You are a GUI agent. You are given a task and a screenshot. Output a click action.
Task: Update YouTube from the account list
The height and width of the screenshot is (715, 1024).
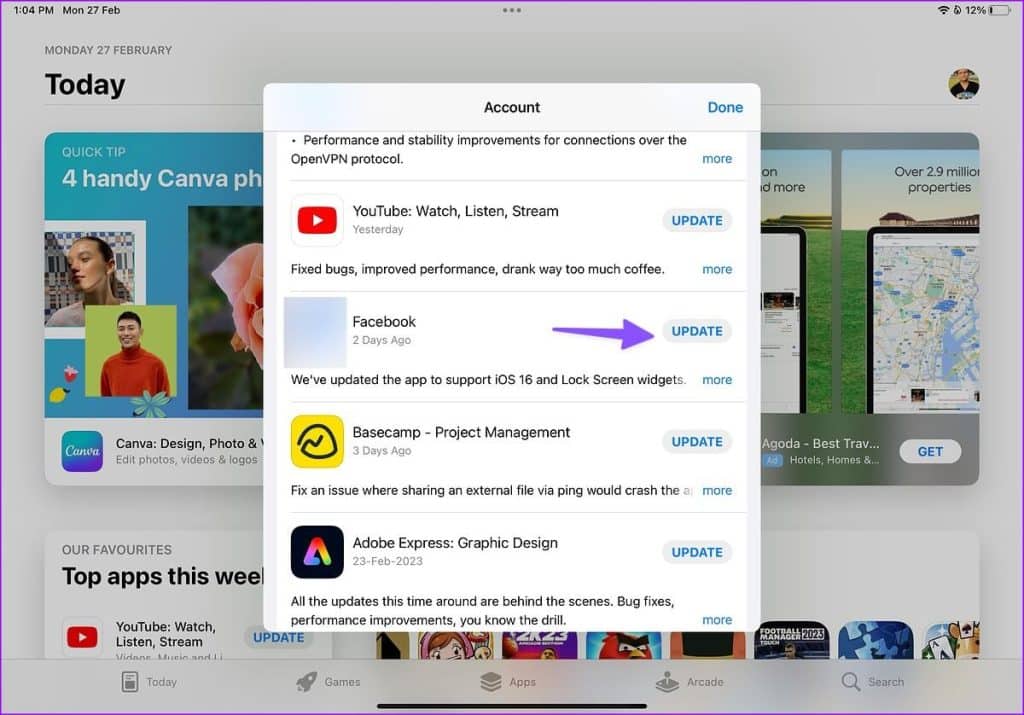696,220
